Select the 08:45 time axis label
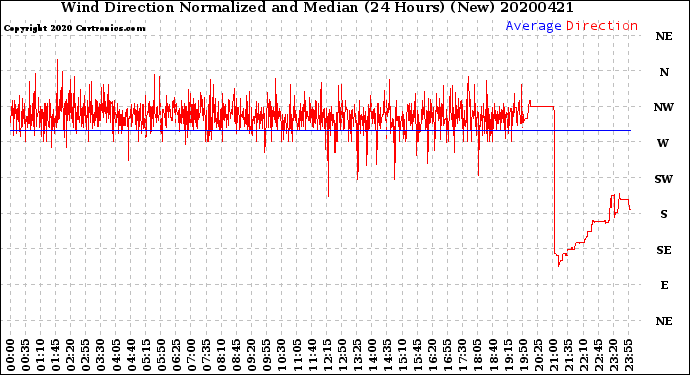Screen dimensions: 690x375 click(x=237, y=355)
